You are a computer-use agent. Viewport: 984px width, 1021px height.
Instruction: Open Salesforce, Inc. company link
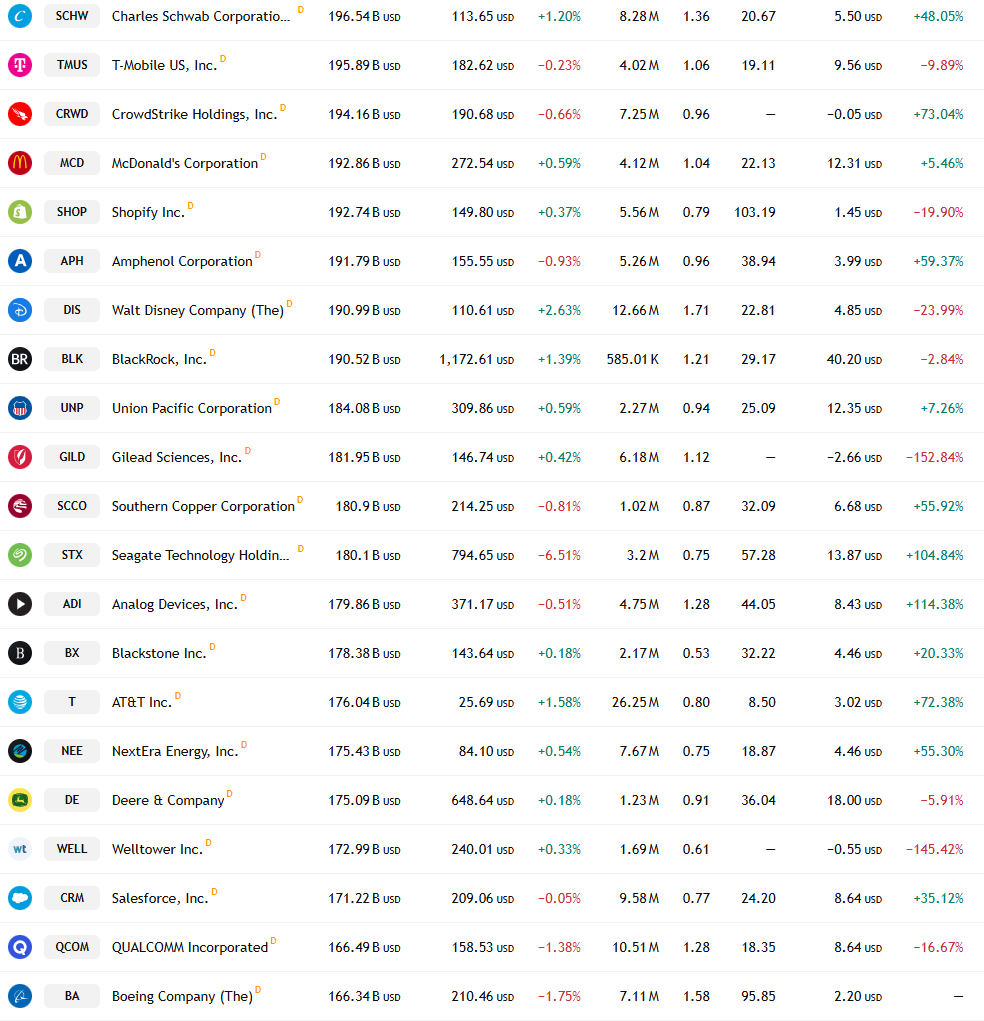tap(160, 899)
